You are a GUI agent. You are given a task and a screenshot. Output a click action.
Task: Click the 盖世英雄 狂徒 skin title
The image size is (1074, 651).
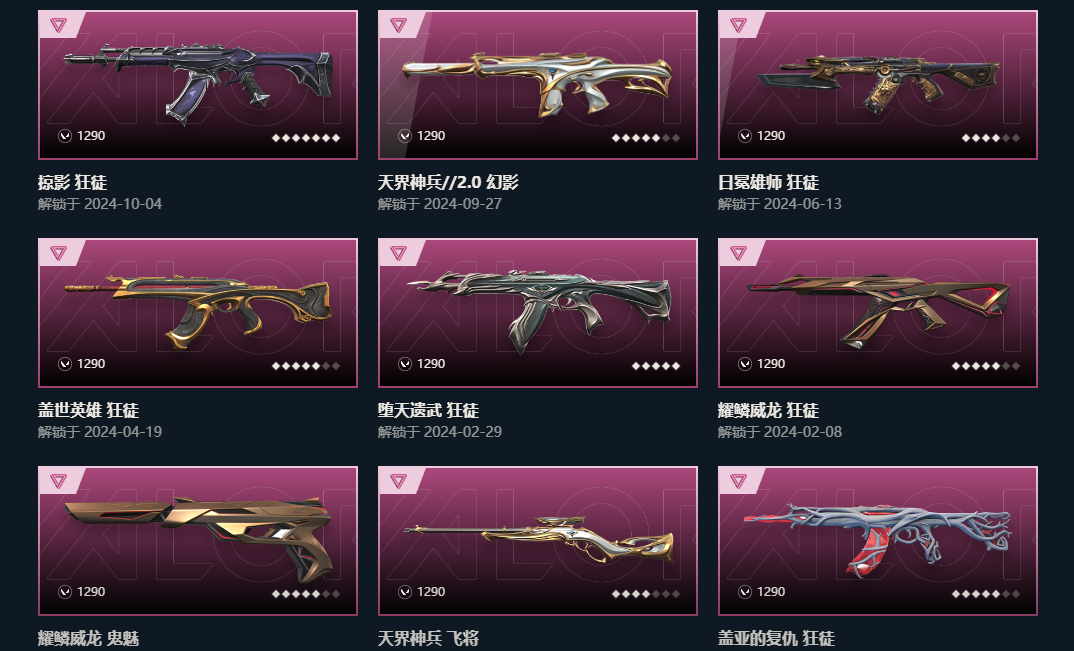point(88,410)
